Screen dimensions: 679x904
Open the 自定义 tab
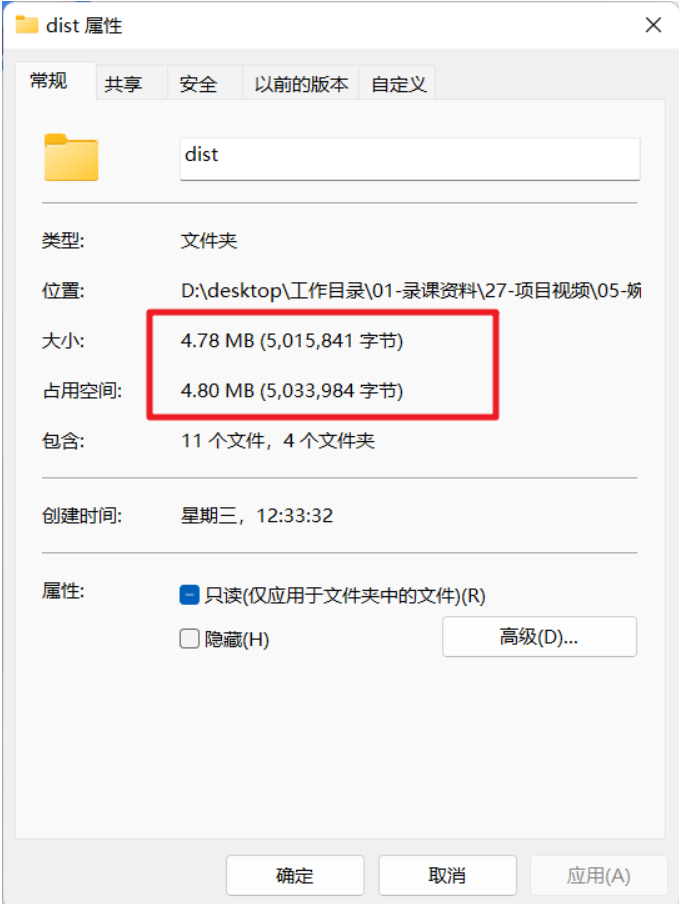398,84
